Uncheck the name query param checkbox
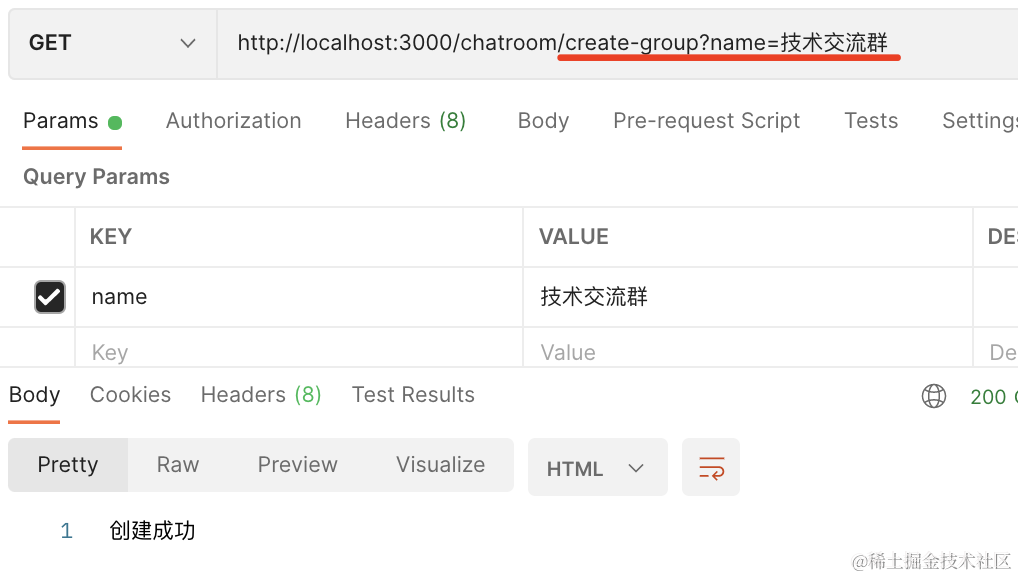 click(x=50, y=297)
